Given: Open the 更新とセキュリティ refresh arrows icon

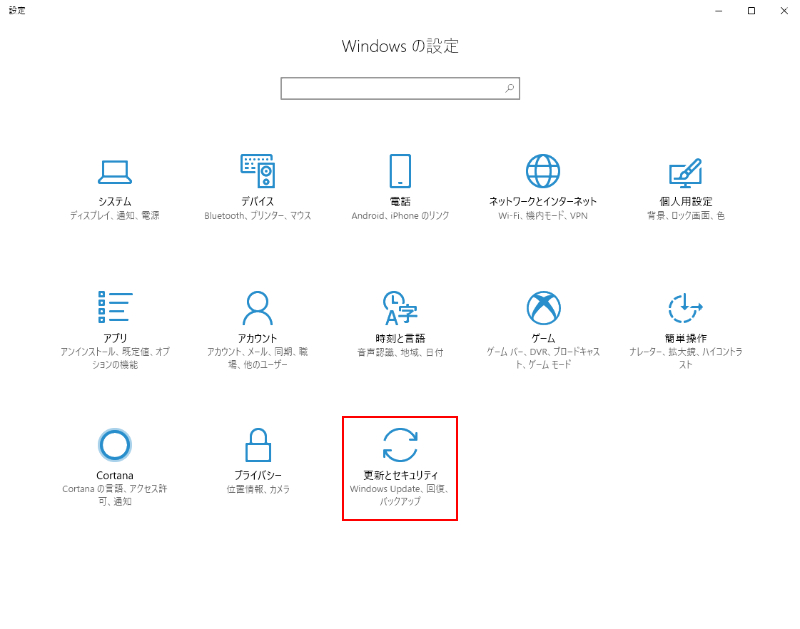Looking at the screenshot, I should pyautogui.click(x=400, y=445).
